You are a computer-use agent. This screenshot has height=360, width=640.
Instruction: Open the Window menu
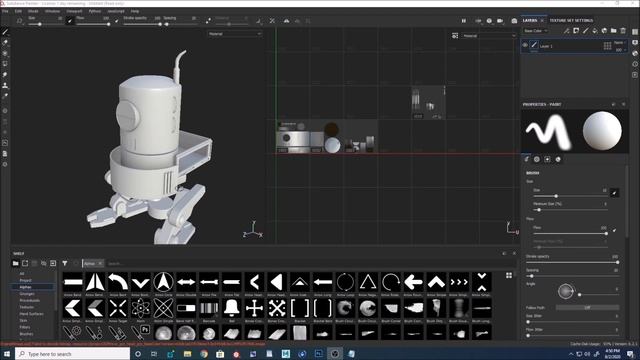click(x=52, y=11)
